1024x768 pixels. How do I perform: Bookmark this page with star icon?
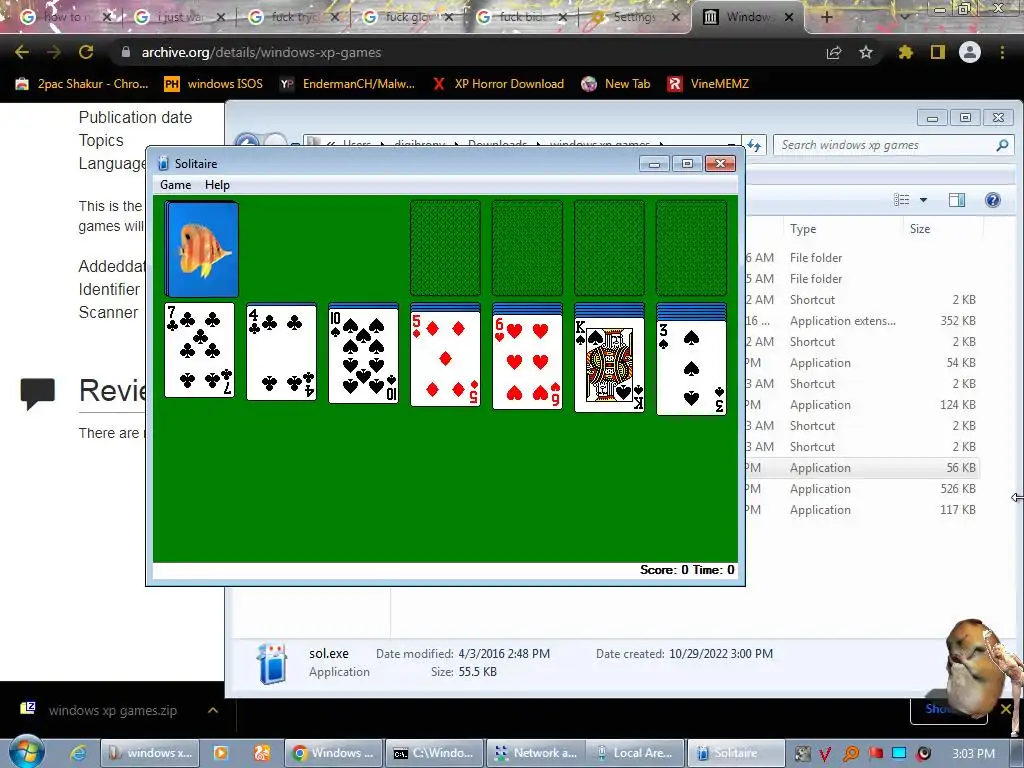pos(866,52)
